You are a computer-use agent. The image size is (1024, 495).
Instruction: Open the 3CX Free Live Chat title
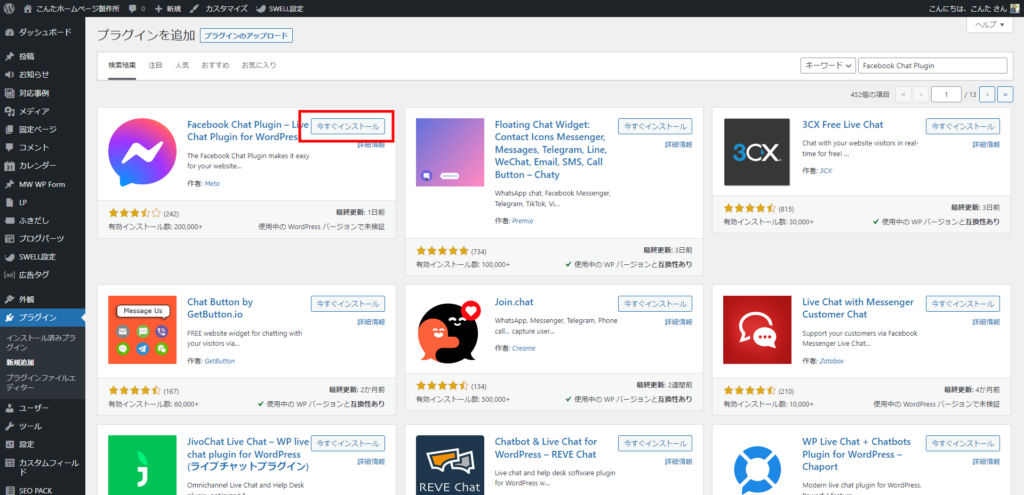(842, 125)
